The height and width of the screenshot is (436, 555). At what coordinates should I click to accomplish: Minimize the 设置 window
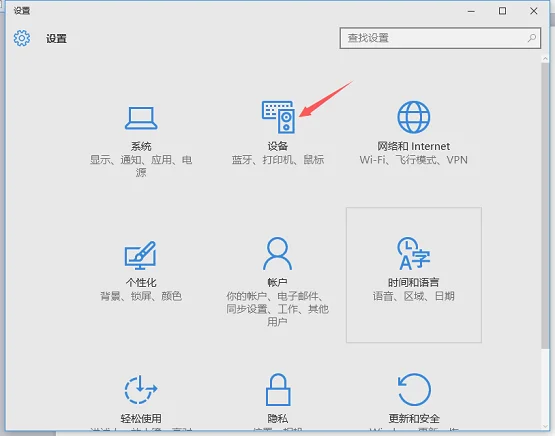(471, 11)
